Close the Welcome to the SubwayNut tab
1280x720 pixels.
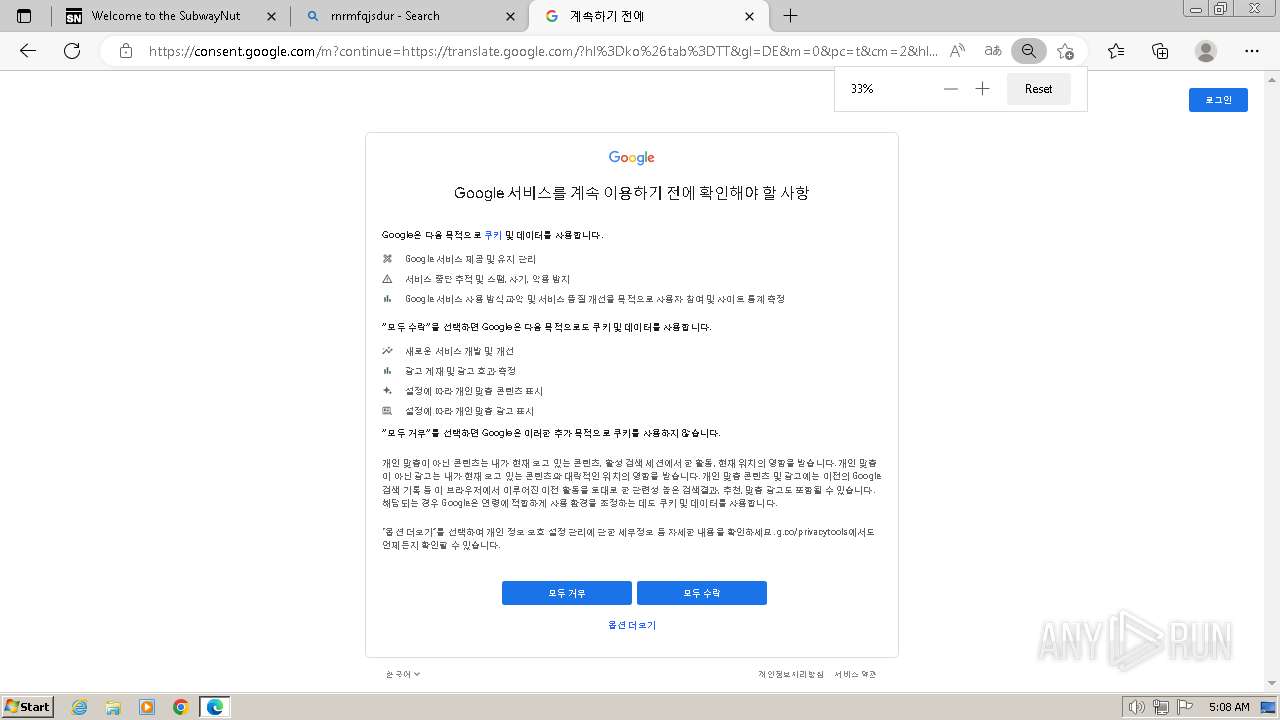point(270,16)
